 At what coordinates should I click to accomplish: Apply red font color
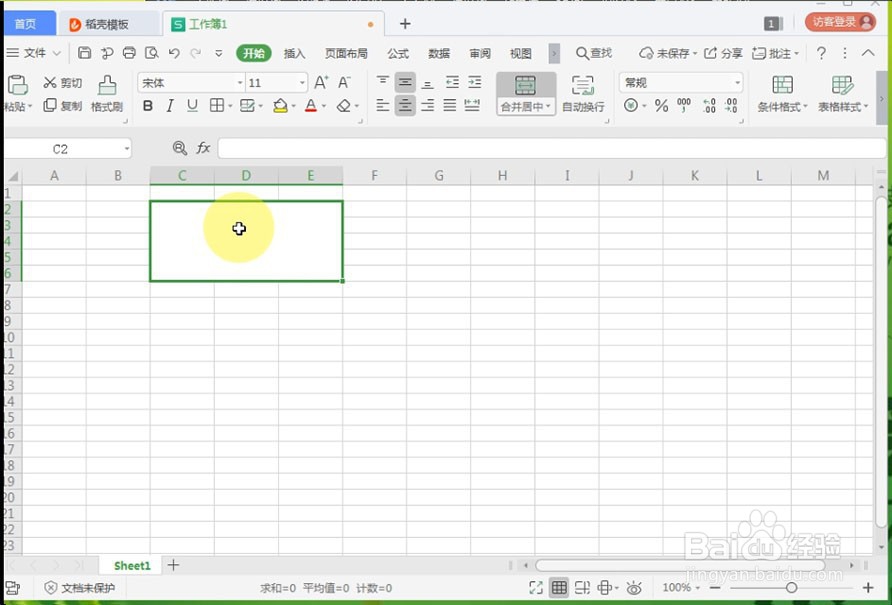click(x=311, y=106)
